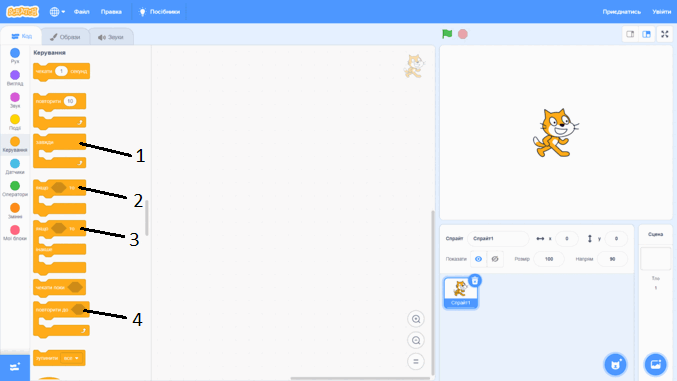Open the choose sprite cat button
This screenshot has width=677, height=381.
click(x=616, y=365)
